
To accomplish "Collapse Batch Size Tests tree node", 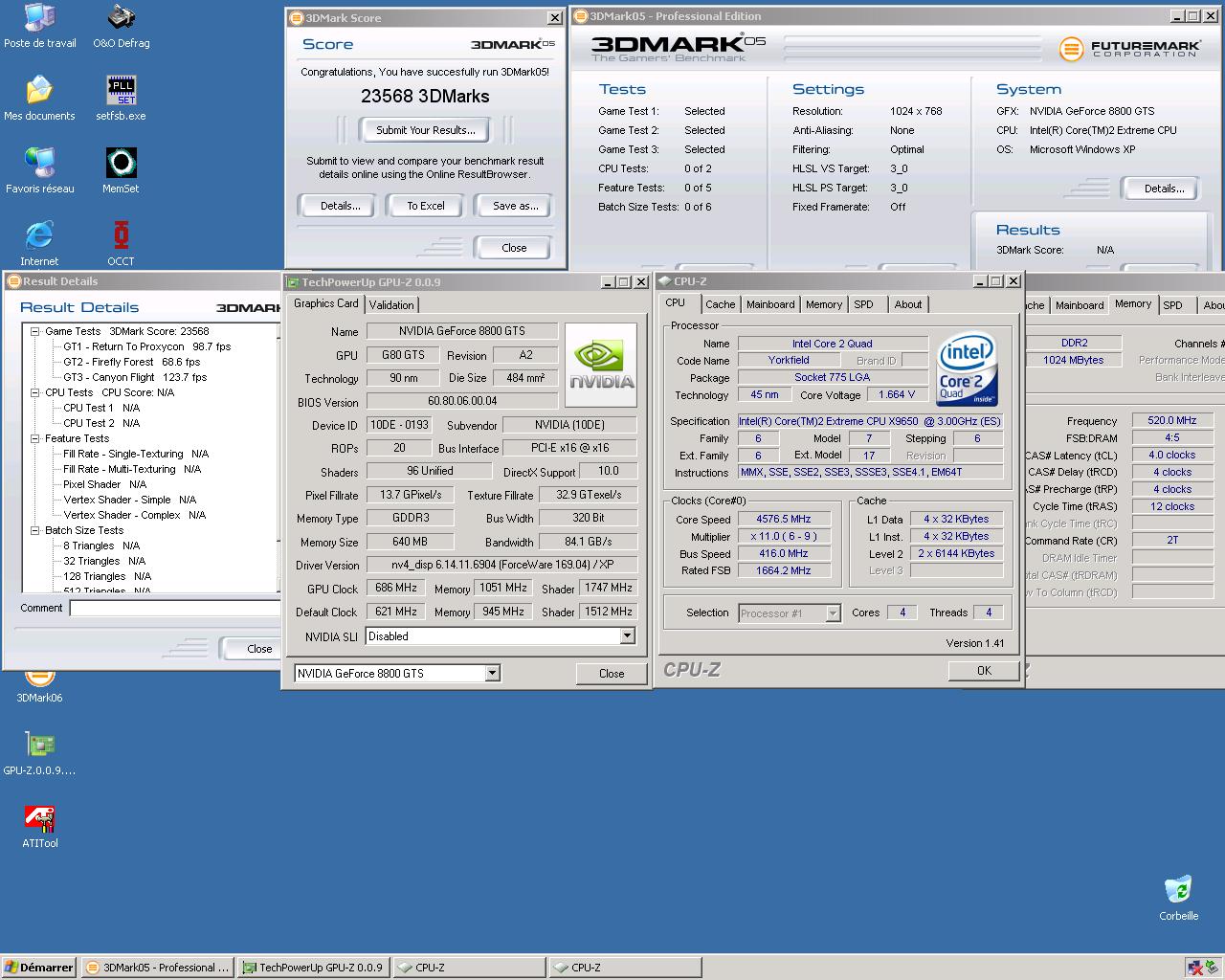I will click(x=34, y=531).
